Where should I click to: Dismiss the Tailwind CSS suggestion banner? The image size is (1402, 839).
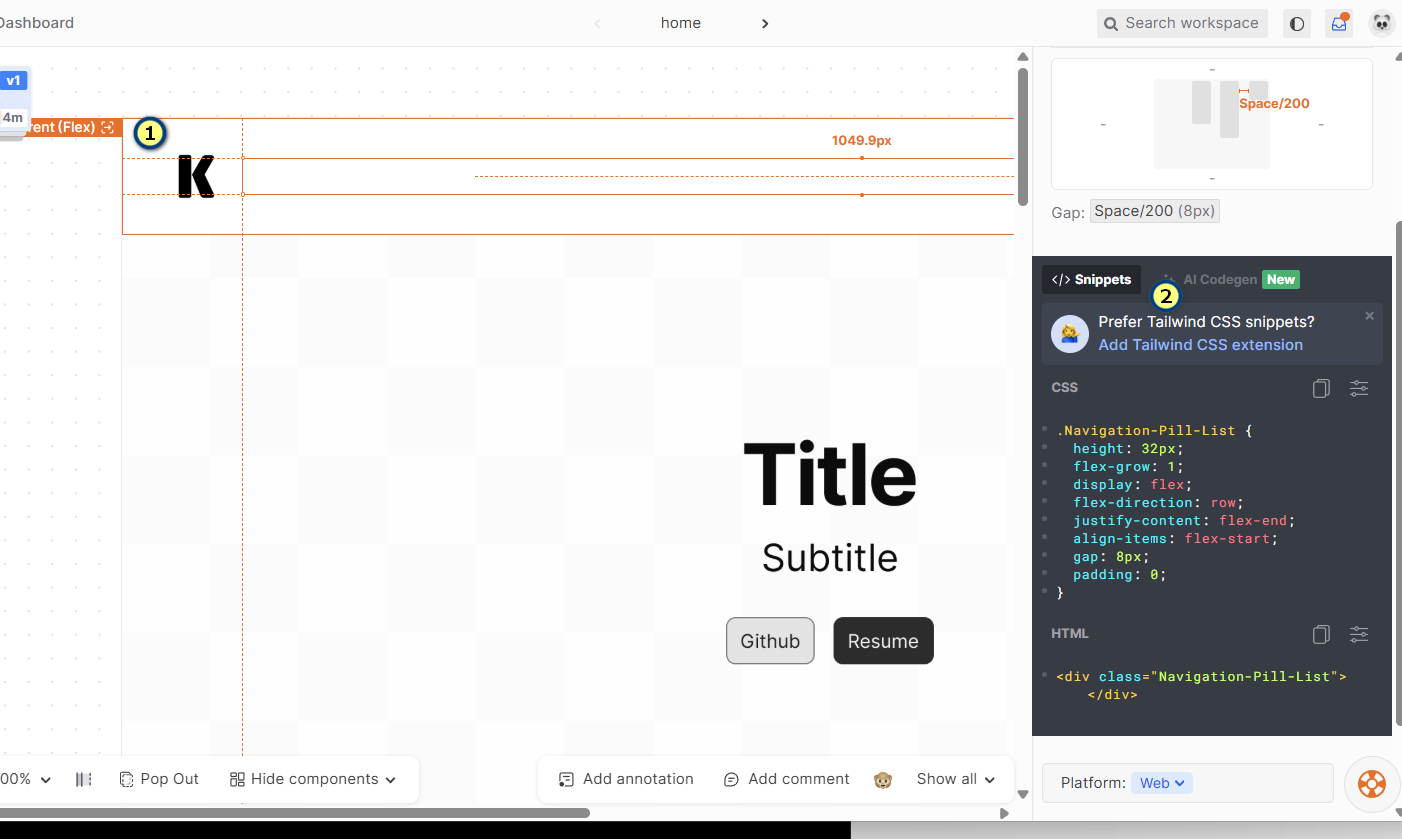point(1369,316)
